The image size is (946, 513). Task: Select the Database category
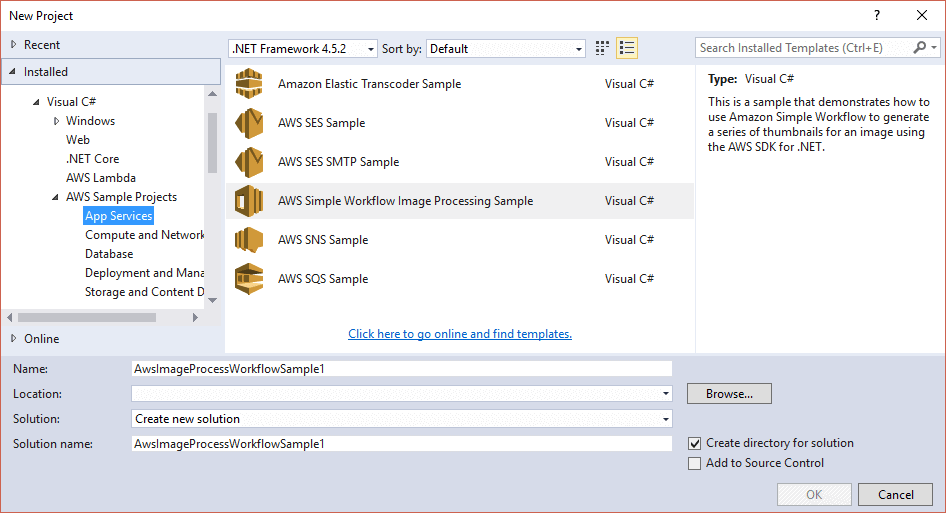[x=109, y=254]
